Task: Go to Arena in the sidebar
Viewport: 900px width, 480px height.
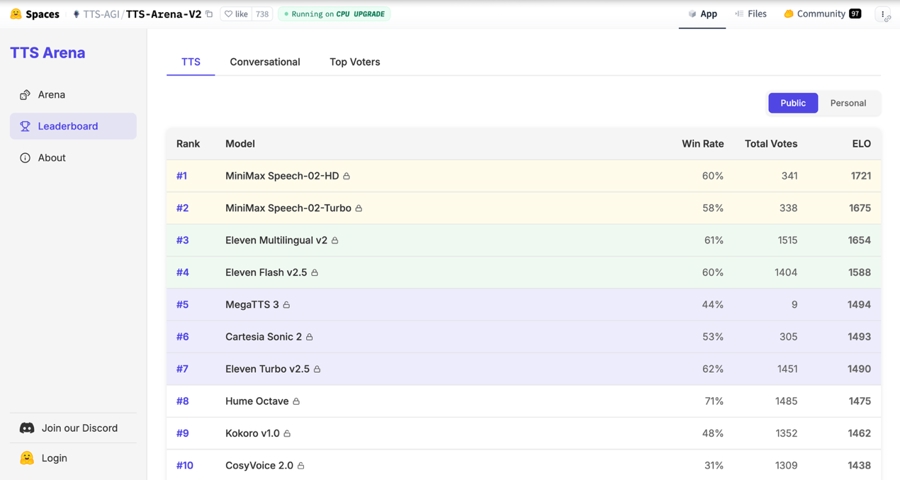Action: coord(51,95)
